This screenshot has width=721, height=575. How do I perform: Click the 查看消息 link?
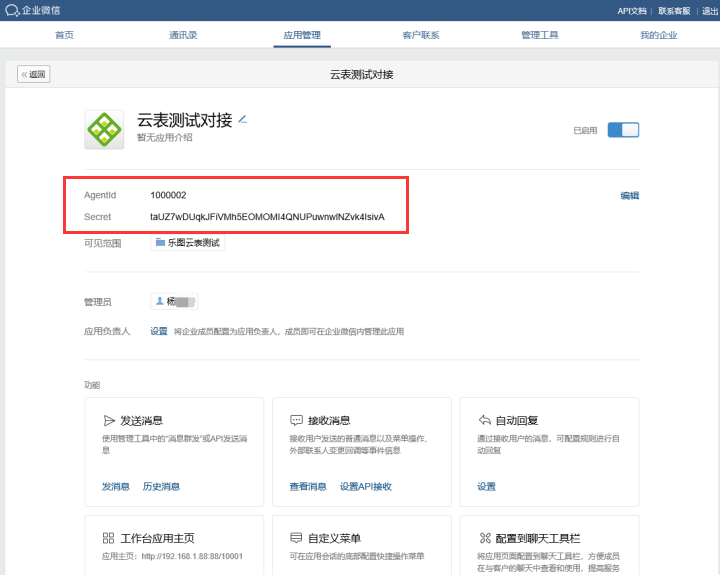coord(308,487)
